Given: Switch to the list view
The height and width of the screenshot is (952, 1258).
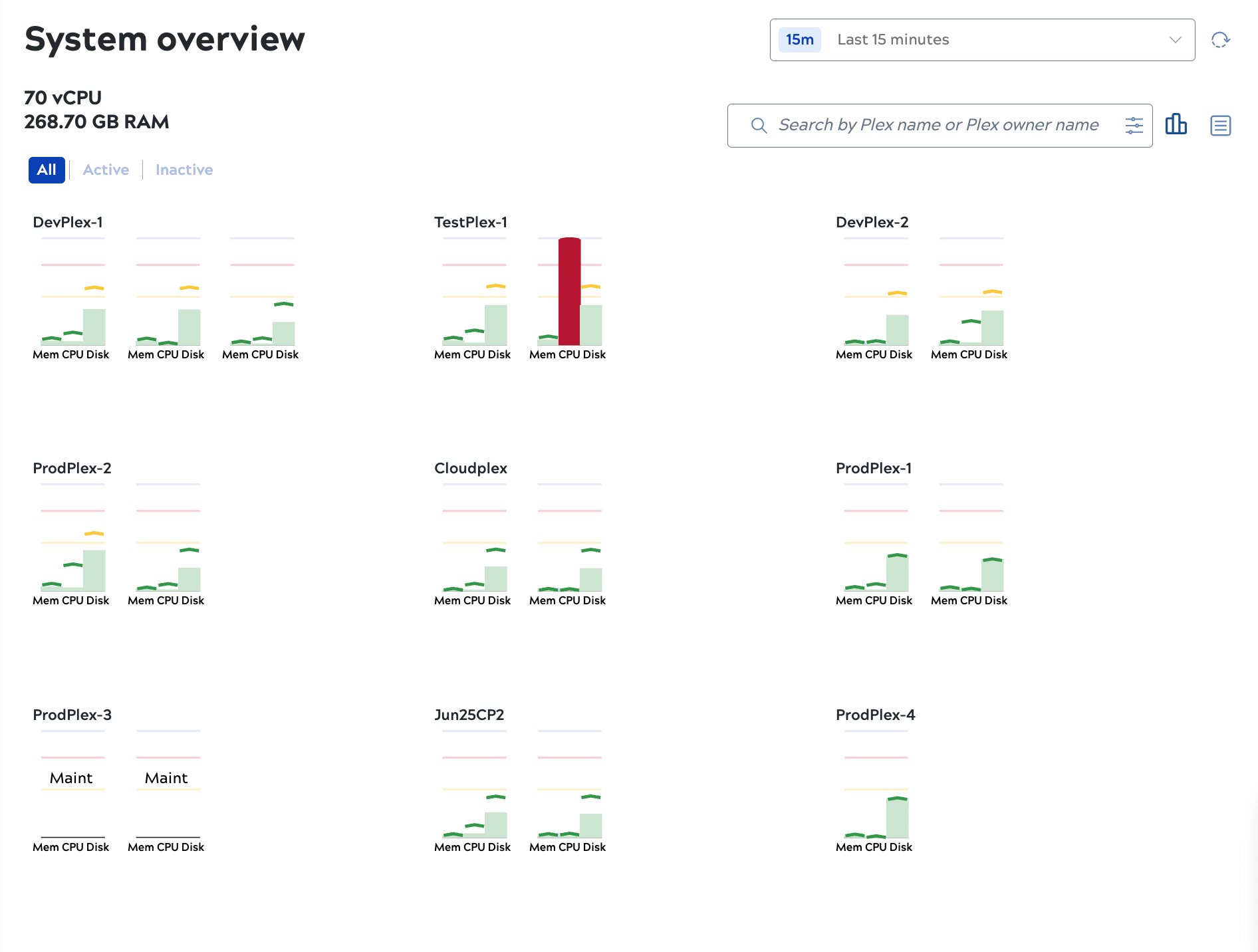Looking at the screenshot, I should (1220, 125).
